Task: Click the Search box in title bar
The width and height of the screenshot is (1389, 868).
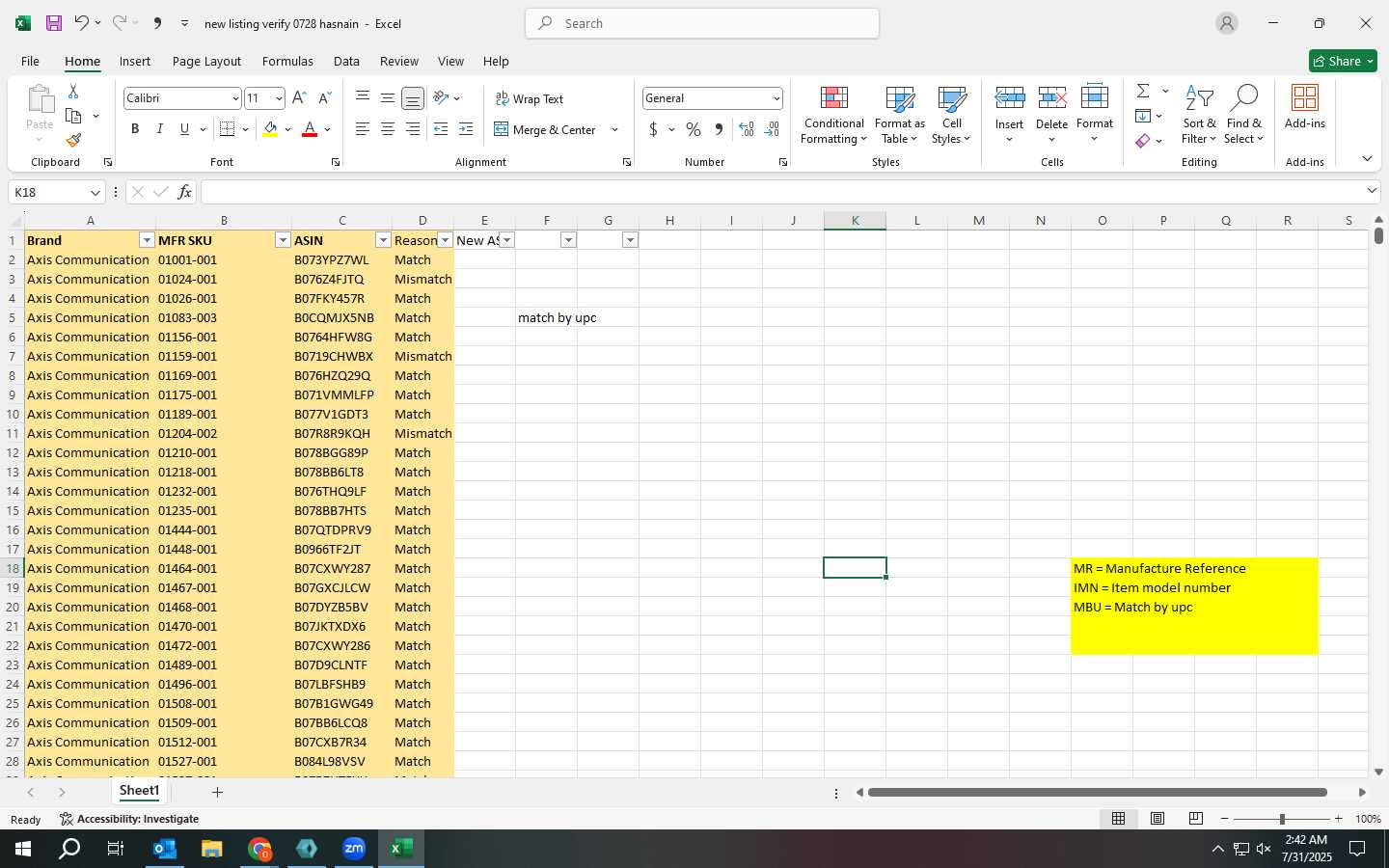Action: (702, 23)
